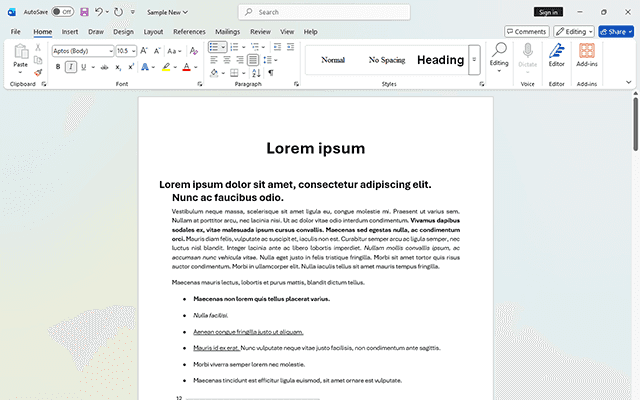Expand the Styles gallery More arrow
The height and width of the screenshot is (400, 640).
click(x=474, y=60)
